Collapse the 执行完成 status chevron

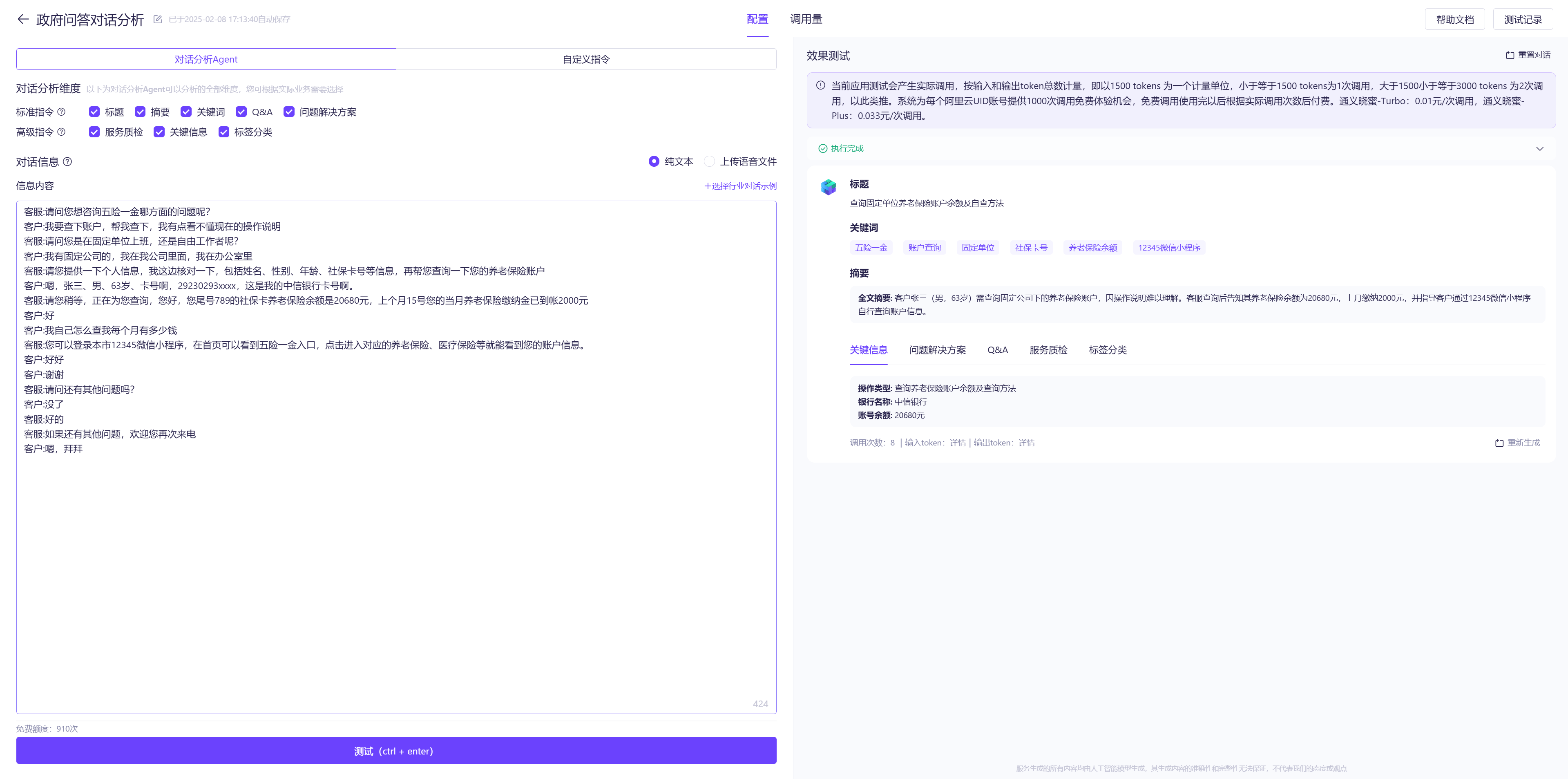[x=1539, y=149]
